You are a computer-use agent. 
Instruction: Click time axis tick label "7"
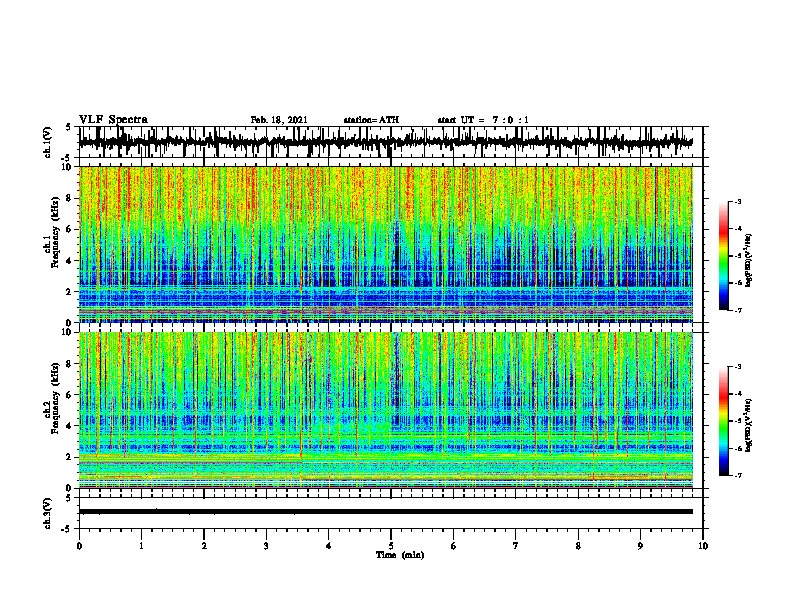516,546
